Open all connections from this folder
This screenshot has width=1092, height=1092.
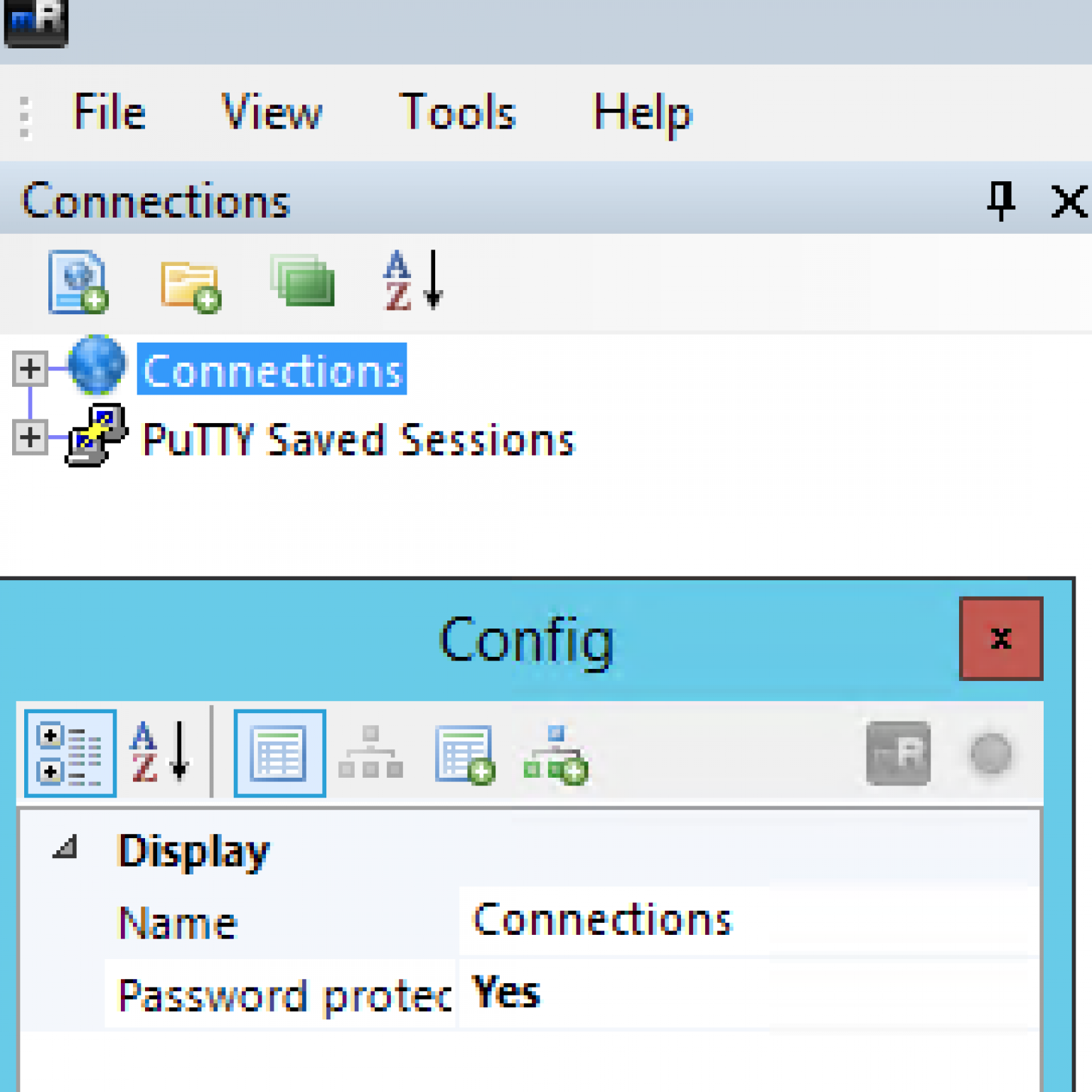point(301,283)
